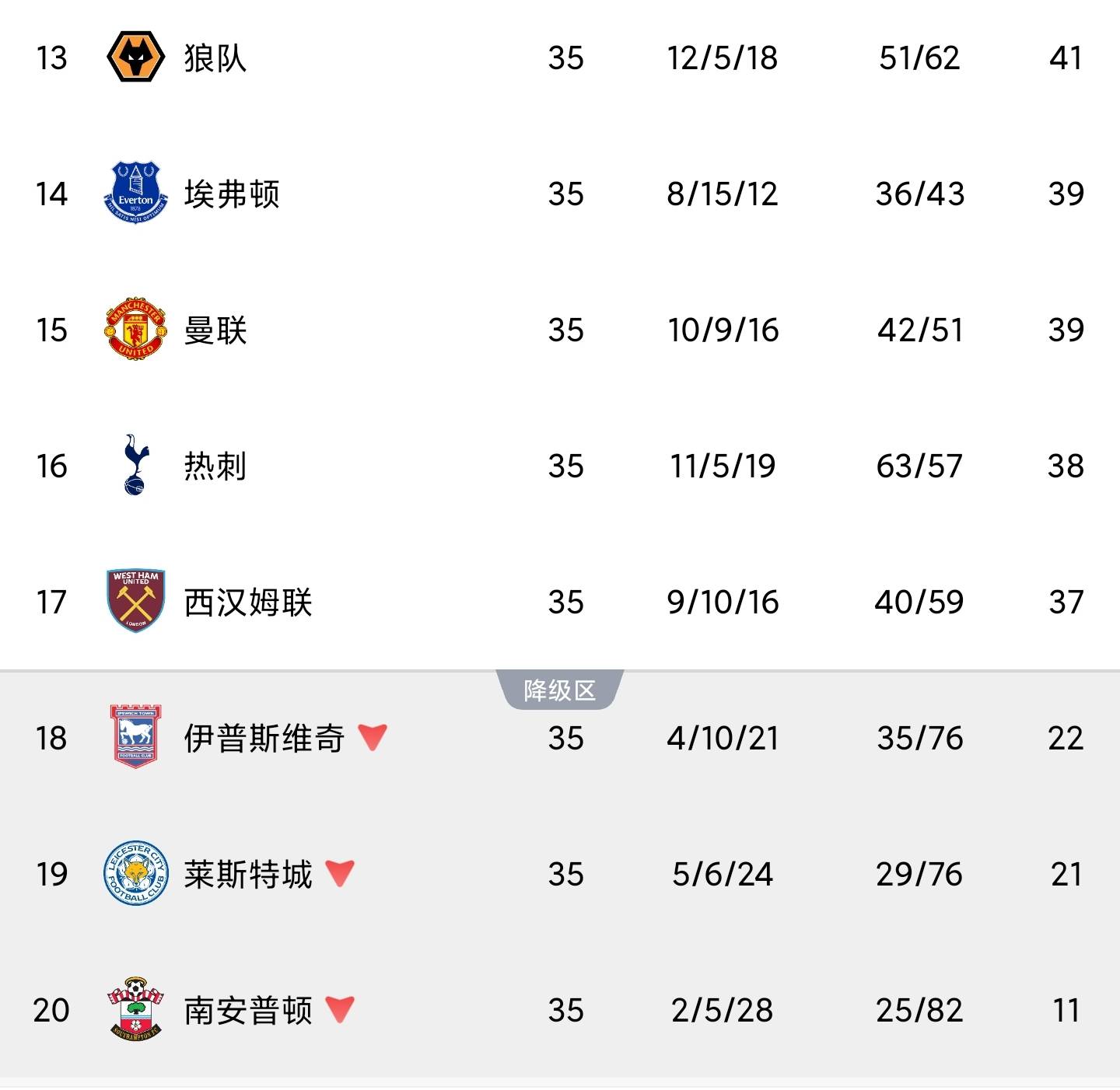Tap the Everton club badge

point(135,194)
